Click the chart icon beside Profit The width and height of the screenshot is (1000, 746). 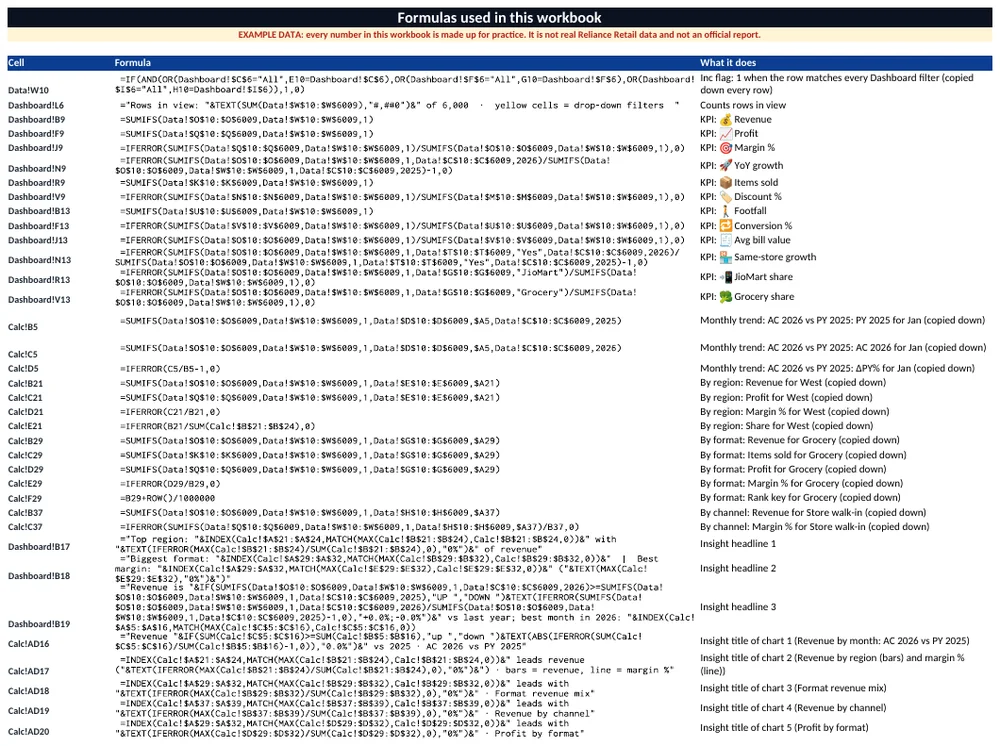(x=725, y=133)
